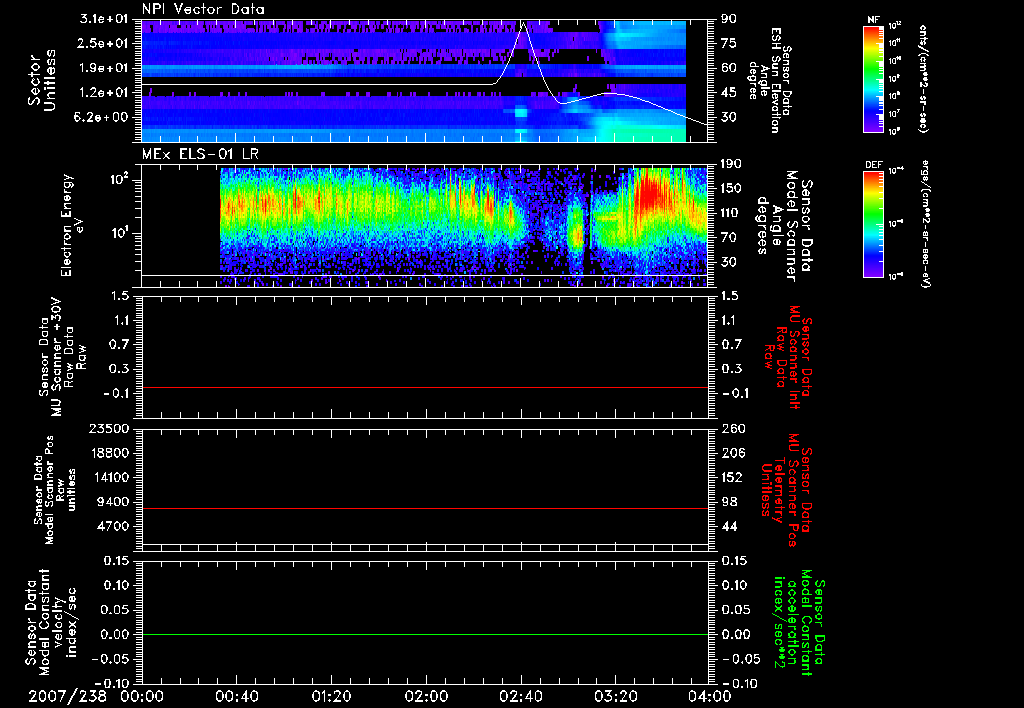The image size is (1024, 708).
Task: Click the 98 telemetry tick value
Action: [729, 502]
